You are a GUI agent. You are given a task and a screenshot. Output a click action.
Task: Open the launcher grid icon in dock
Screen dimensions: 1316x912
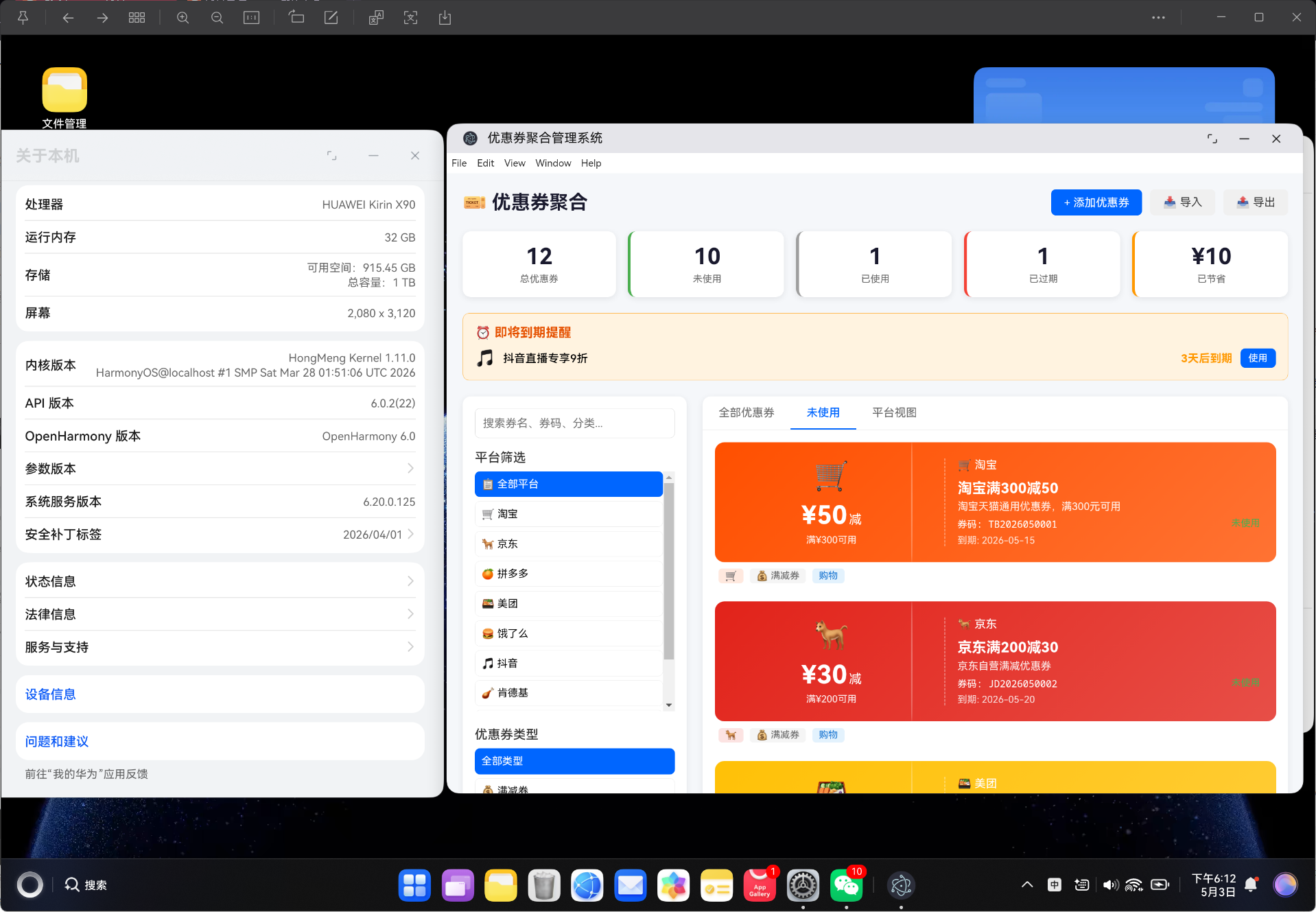pyautogui.click(x=414, y=885)
